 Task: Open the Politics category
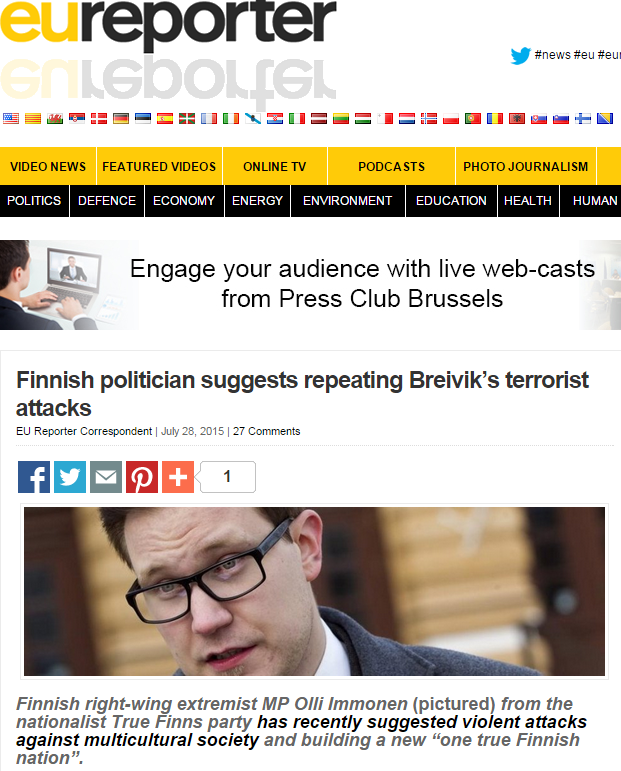(x=34, y=201)
